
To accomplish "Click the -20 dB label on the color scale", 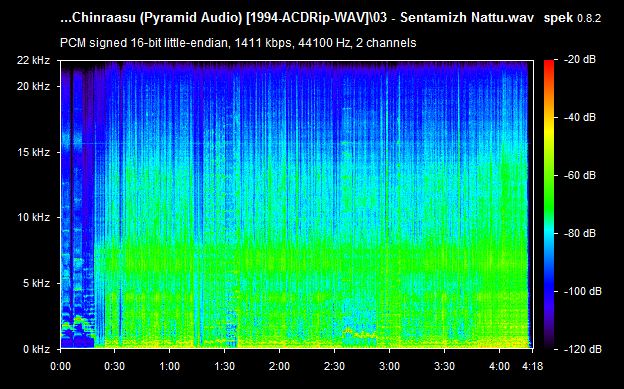I will tap(581, 60).
